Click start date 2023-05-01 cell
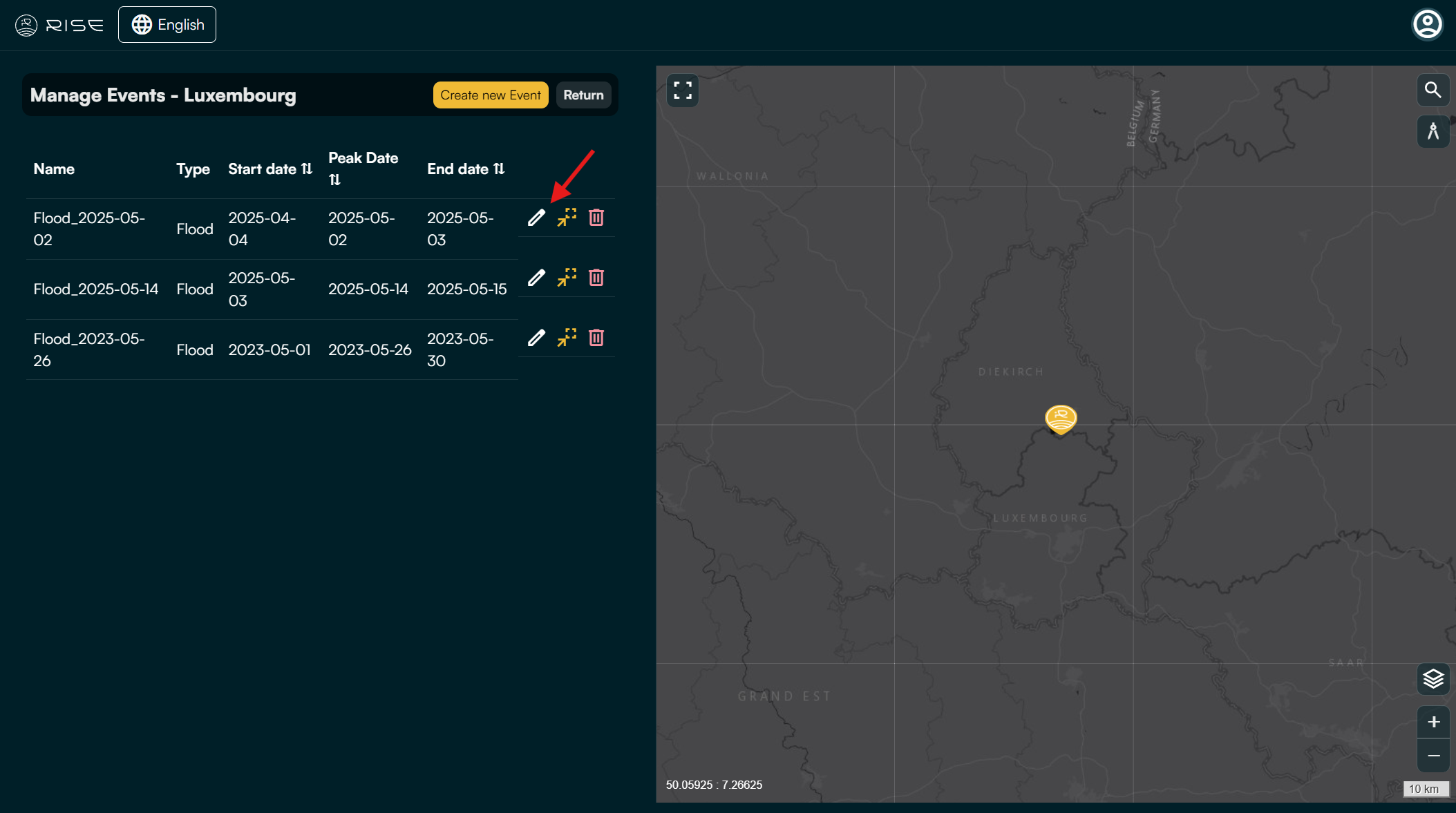The height and width of the screenshot is (813, 1456). 270,350
